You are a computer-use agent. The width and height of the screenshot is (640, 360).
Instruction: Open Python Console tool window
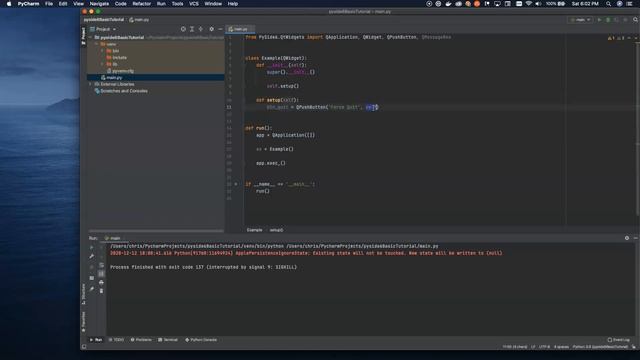point(201,340)
